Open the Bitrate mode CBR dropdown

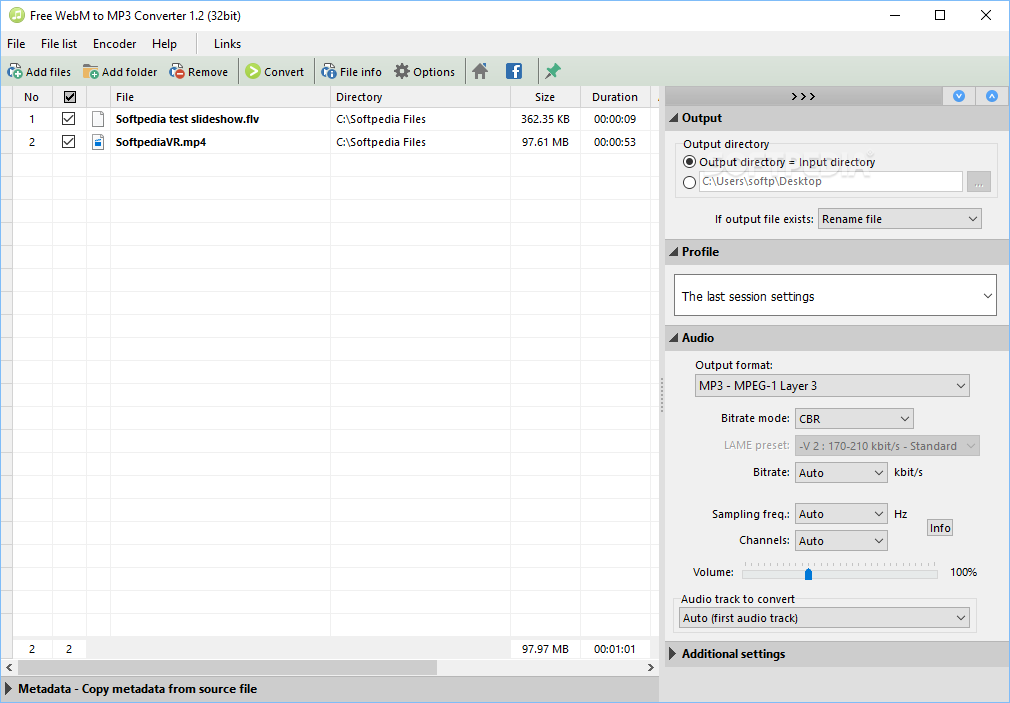(854, 419)
